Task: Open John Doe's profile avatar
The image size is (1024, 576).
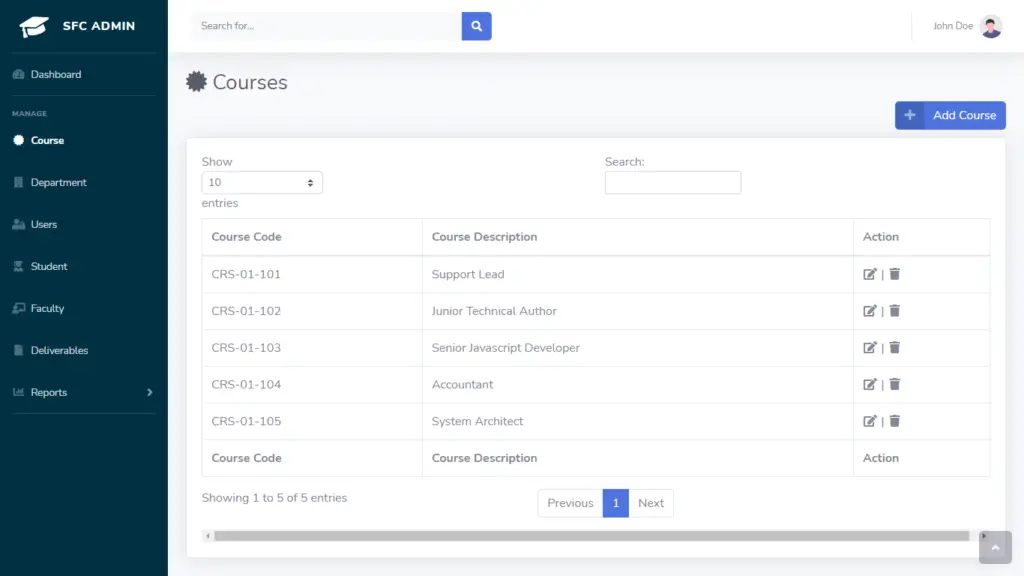Action: point(990,25)
